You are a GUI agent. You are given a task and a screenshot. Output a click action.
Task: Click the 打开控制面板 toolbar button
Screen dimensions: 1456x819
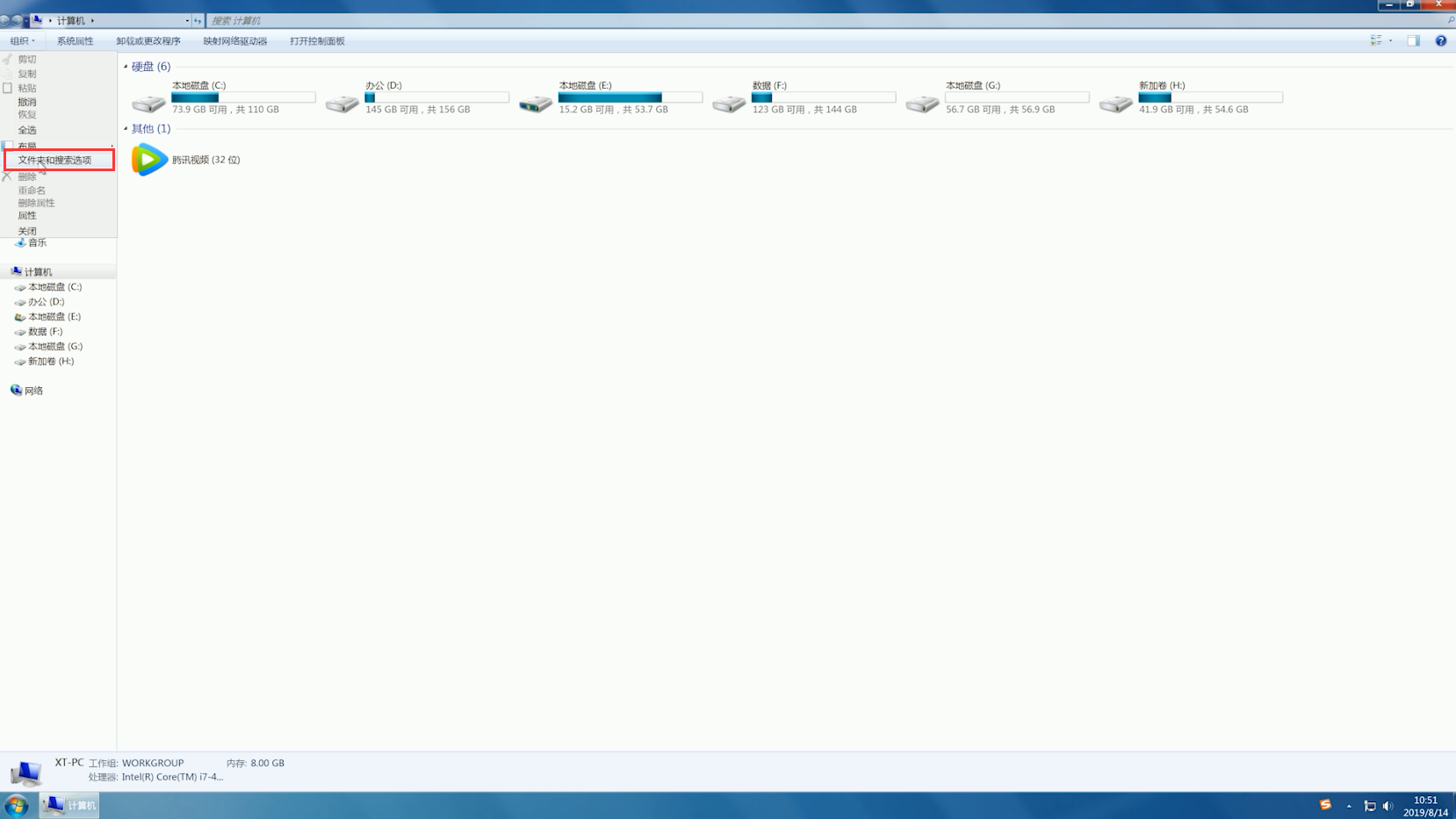(318, 41)
